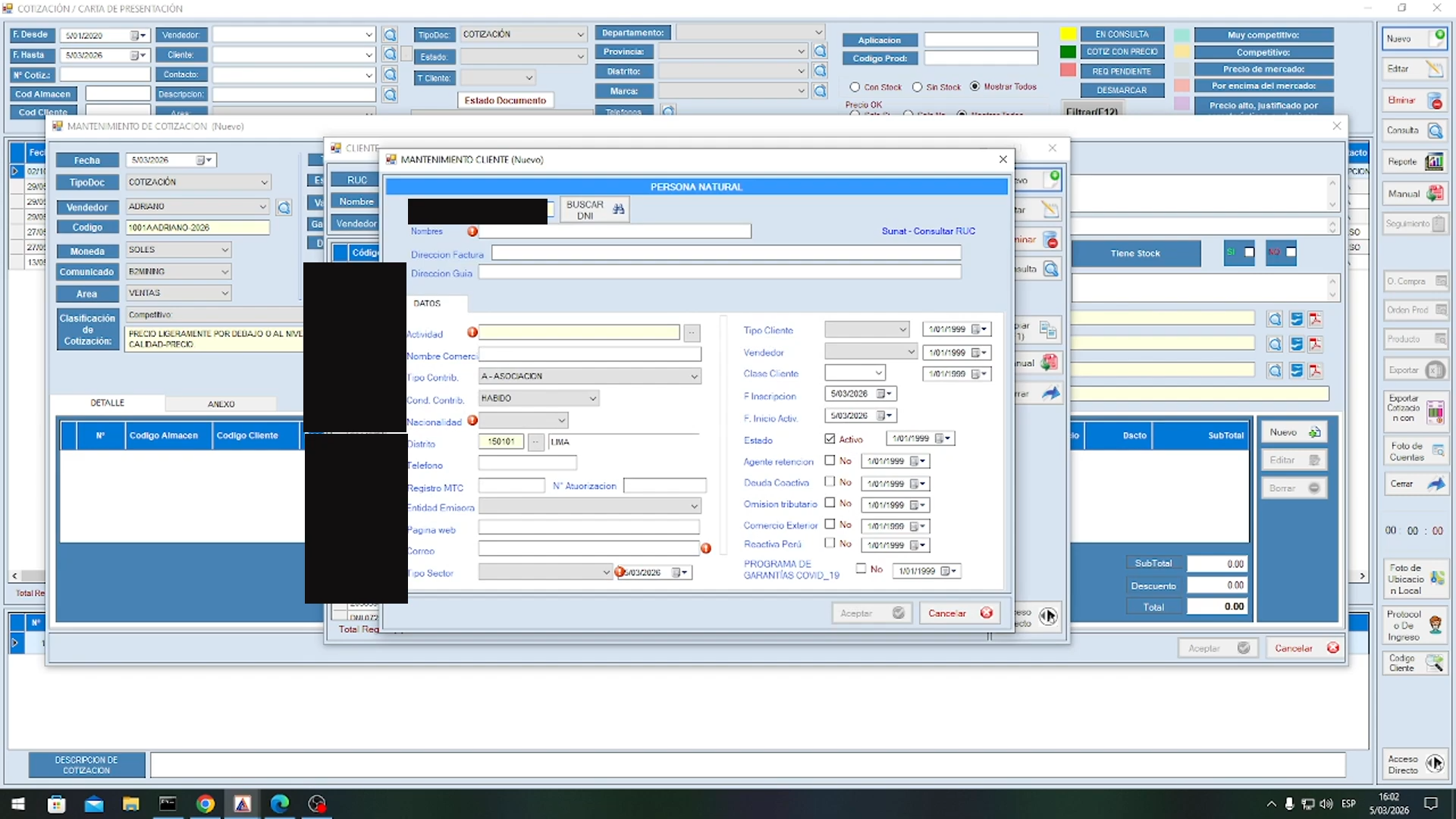This screenshot has height=819, width=1456.
Task: Open Microsoft Store from the taskbar
Action: [56, 804]
